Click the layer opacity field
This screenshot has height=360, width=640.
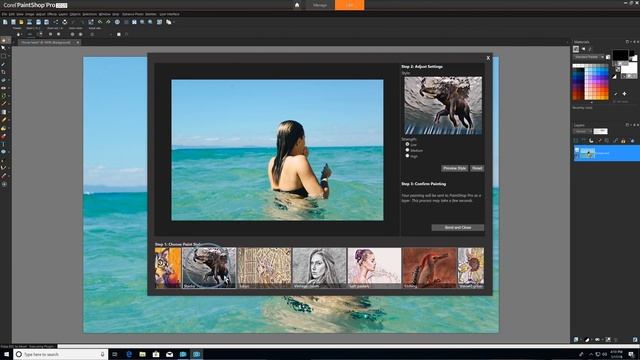pos(600,131)
